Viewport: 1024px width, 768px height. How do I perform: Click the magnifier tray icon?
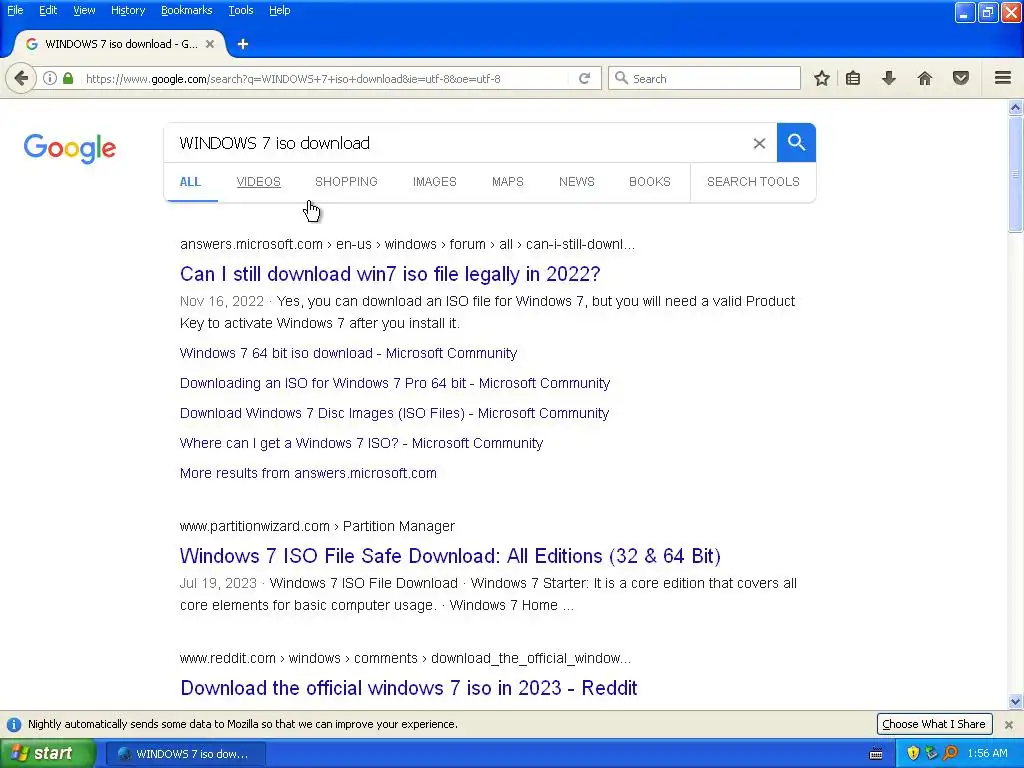pos(950,753)
